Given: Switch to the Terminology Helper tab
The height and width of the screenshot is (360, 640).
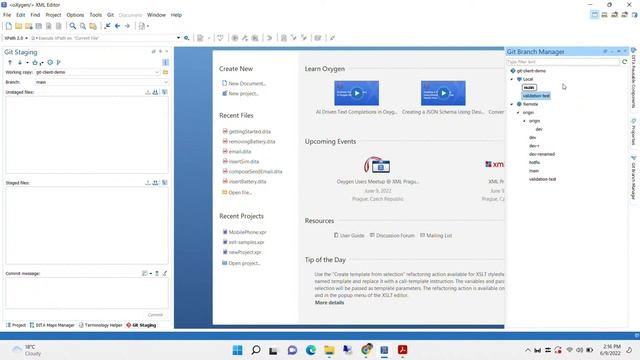Looking at the screenshot, I should pyautogui.click(x=100, y=325).
